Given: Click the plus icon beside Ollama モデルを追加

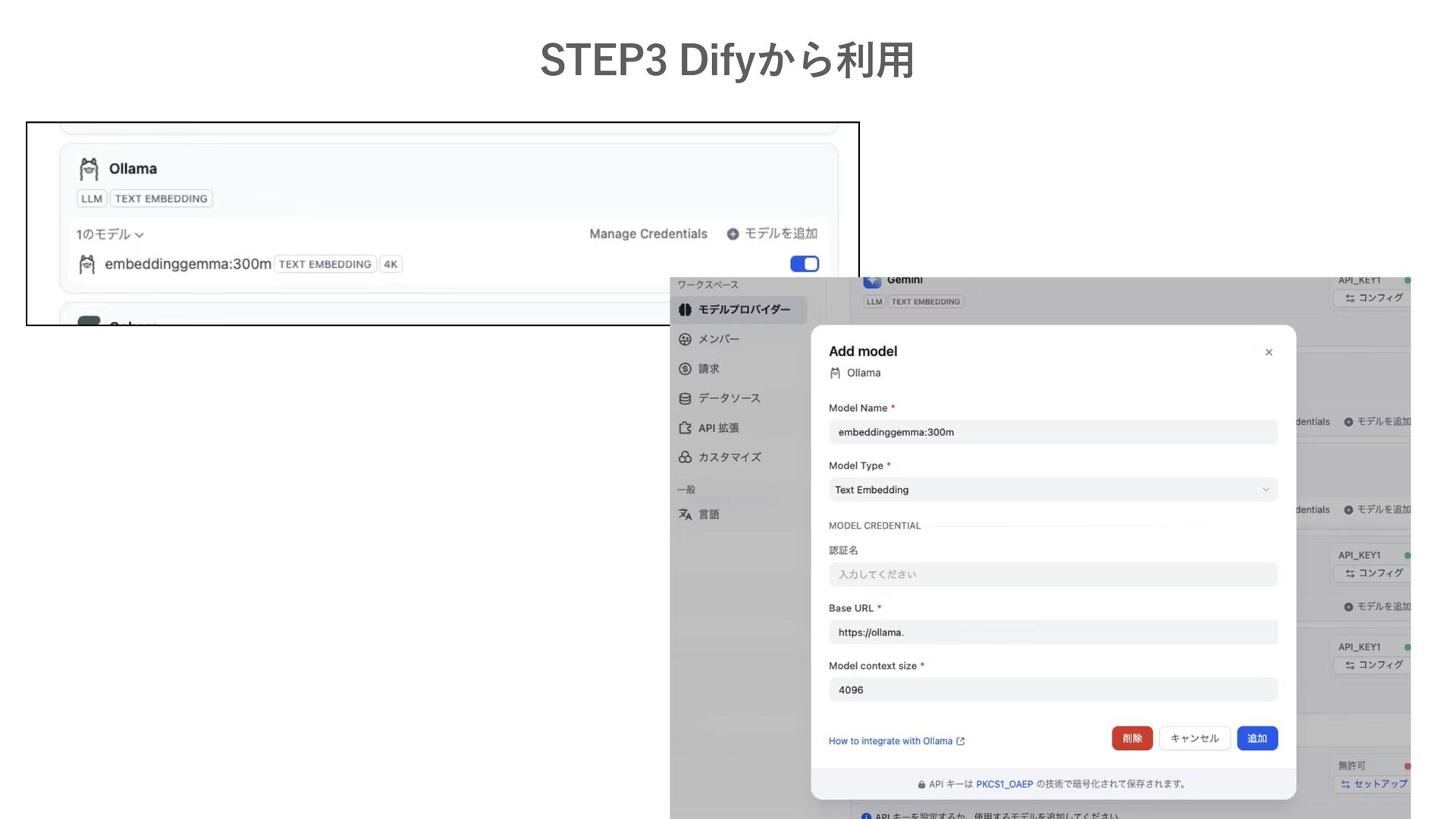Looking at the screenshot, I should [733, 234].
